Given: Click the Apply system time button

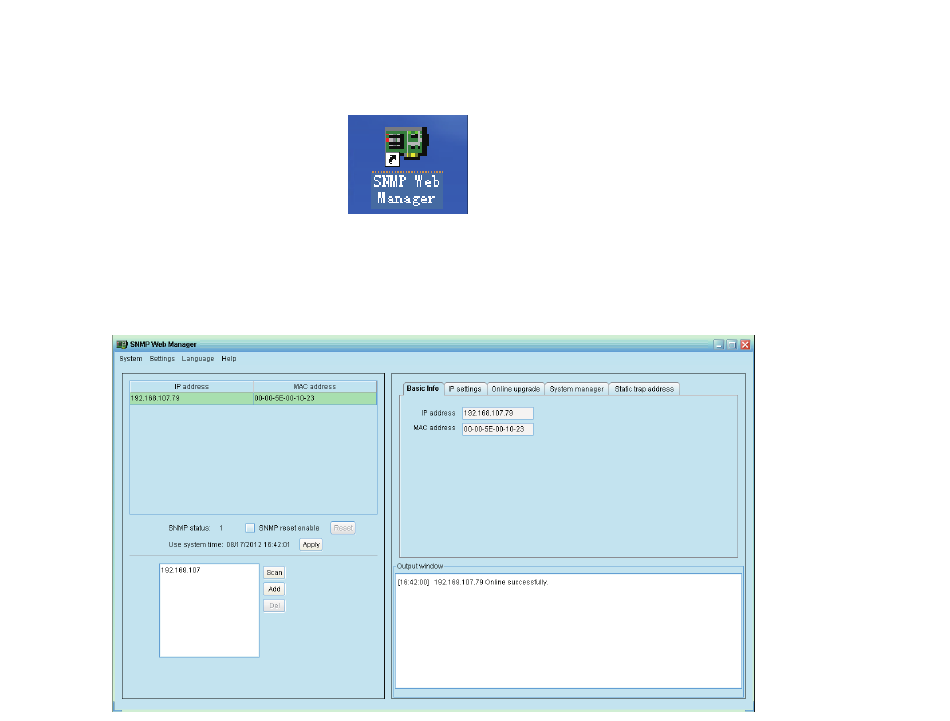Looking at the screenshot, I should 311,545.
